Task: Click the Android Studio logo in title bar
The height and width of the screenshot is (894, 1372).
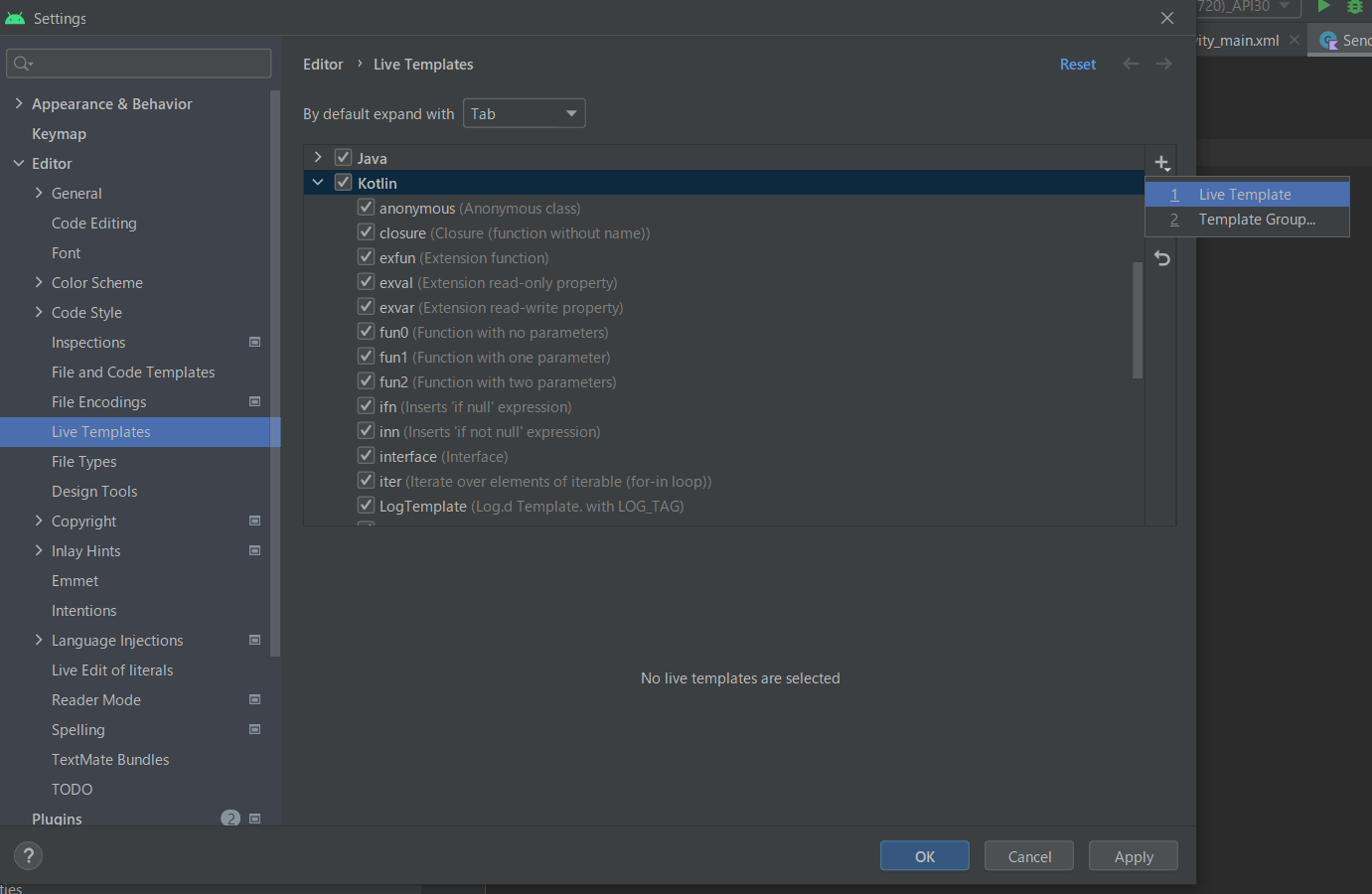Action: pos(15,18)
